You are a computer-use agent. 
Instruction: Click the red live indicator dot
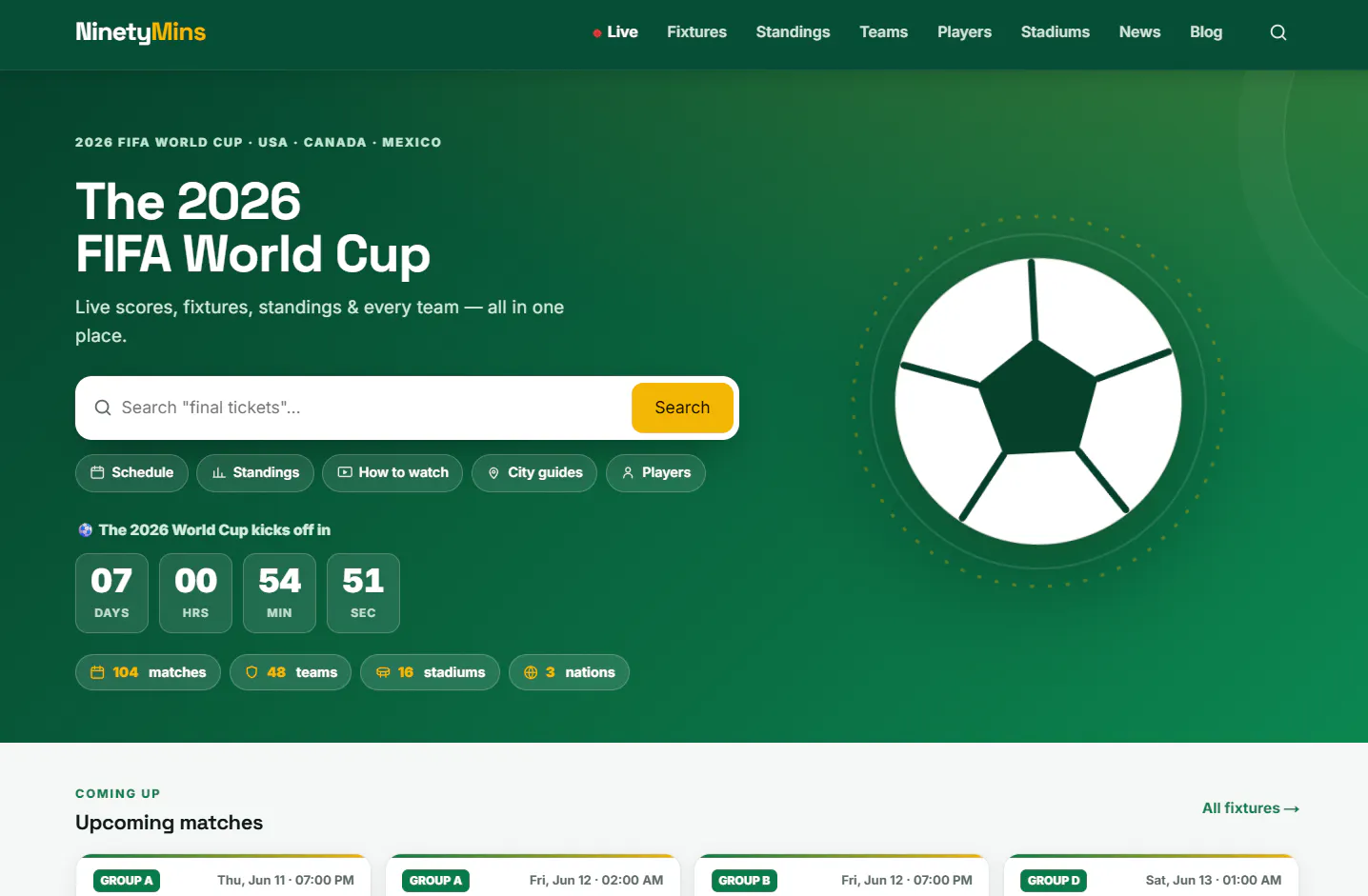point(597,33)
